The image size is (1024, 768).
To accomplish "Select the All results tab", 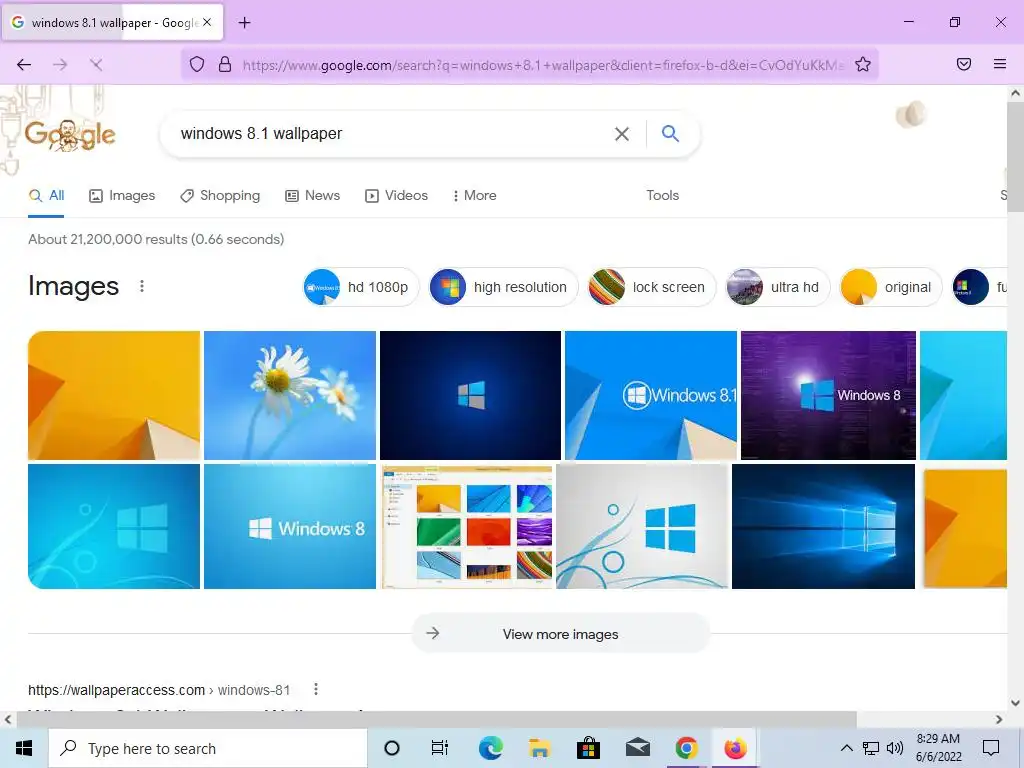I will click(x=46, y=195).
